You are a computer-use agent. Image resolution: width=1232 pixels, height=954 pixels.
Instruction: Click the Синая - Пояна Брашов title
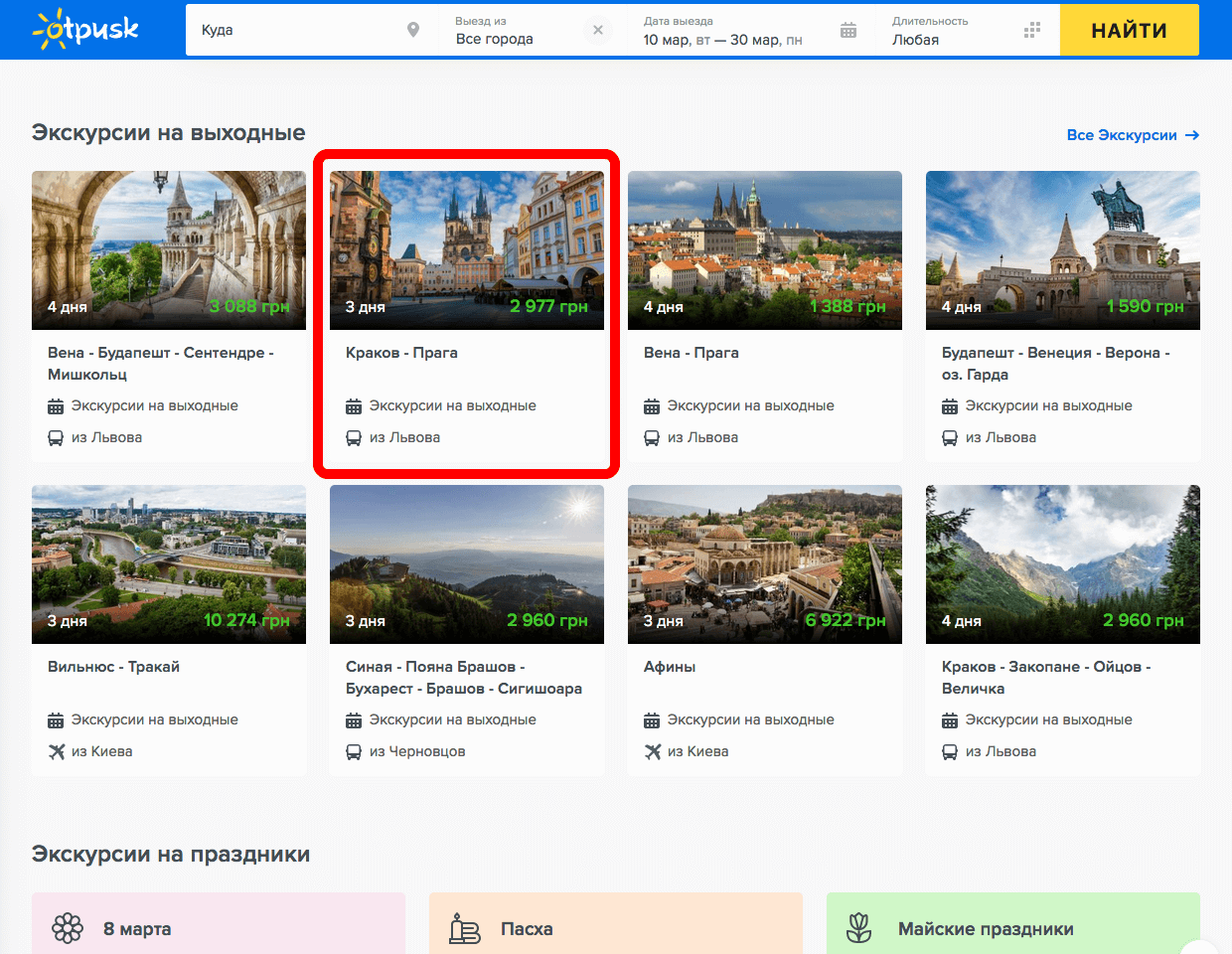coord(464,678)
